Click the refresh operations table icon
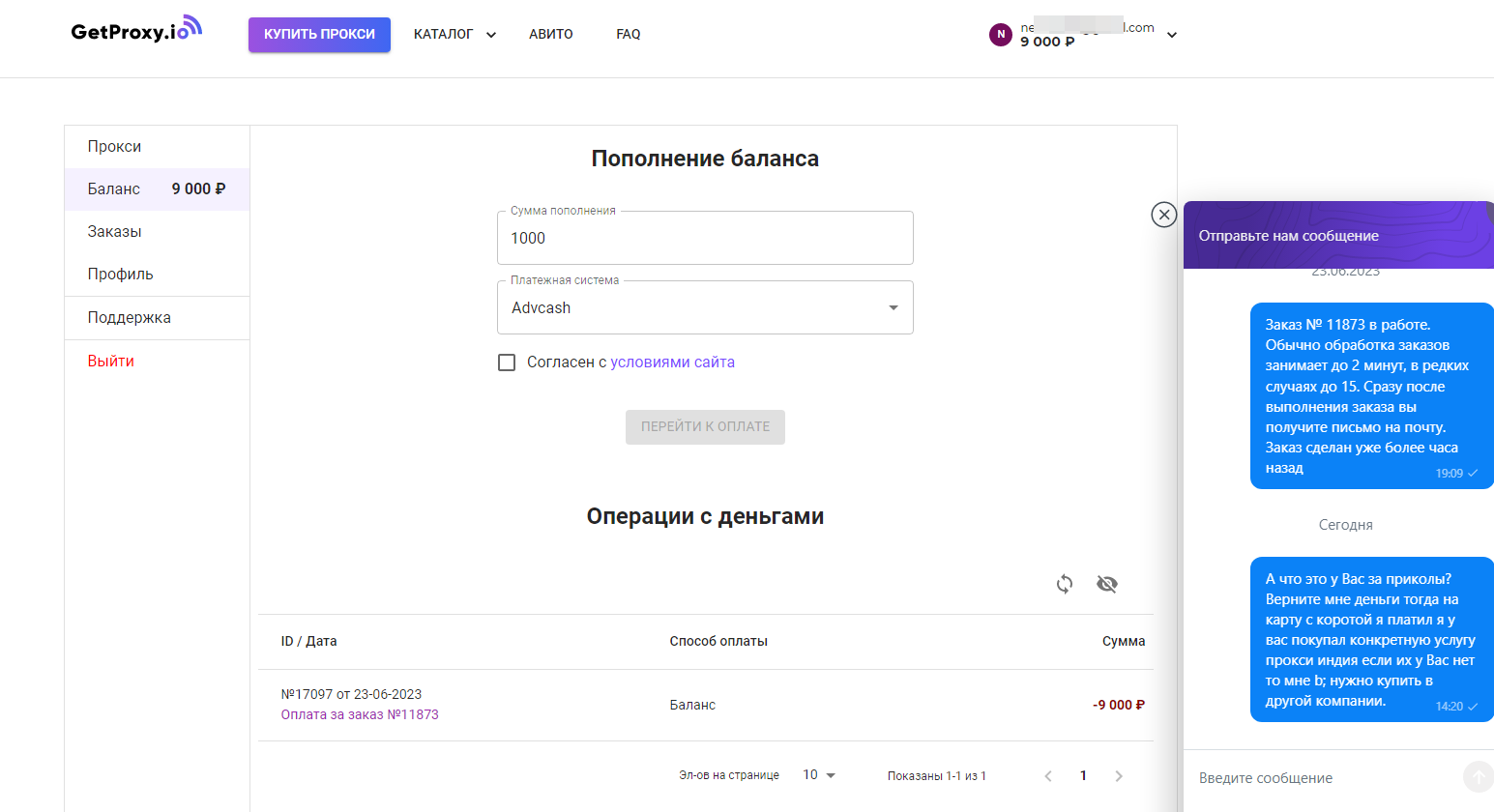Screen dimensions: 1494x812 (x=1065, y=584)
